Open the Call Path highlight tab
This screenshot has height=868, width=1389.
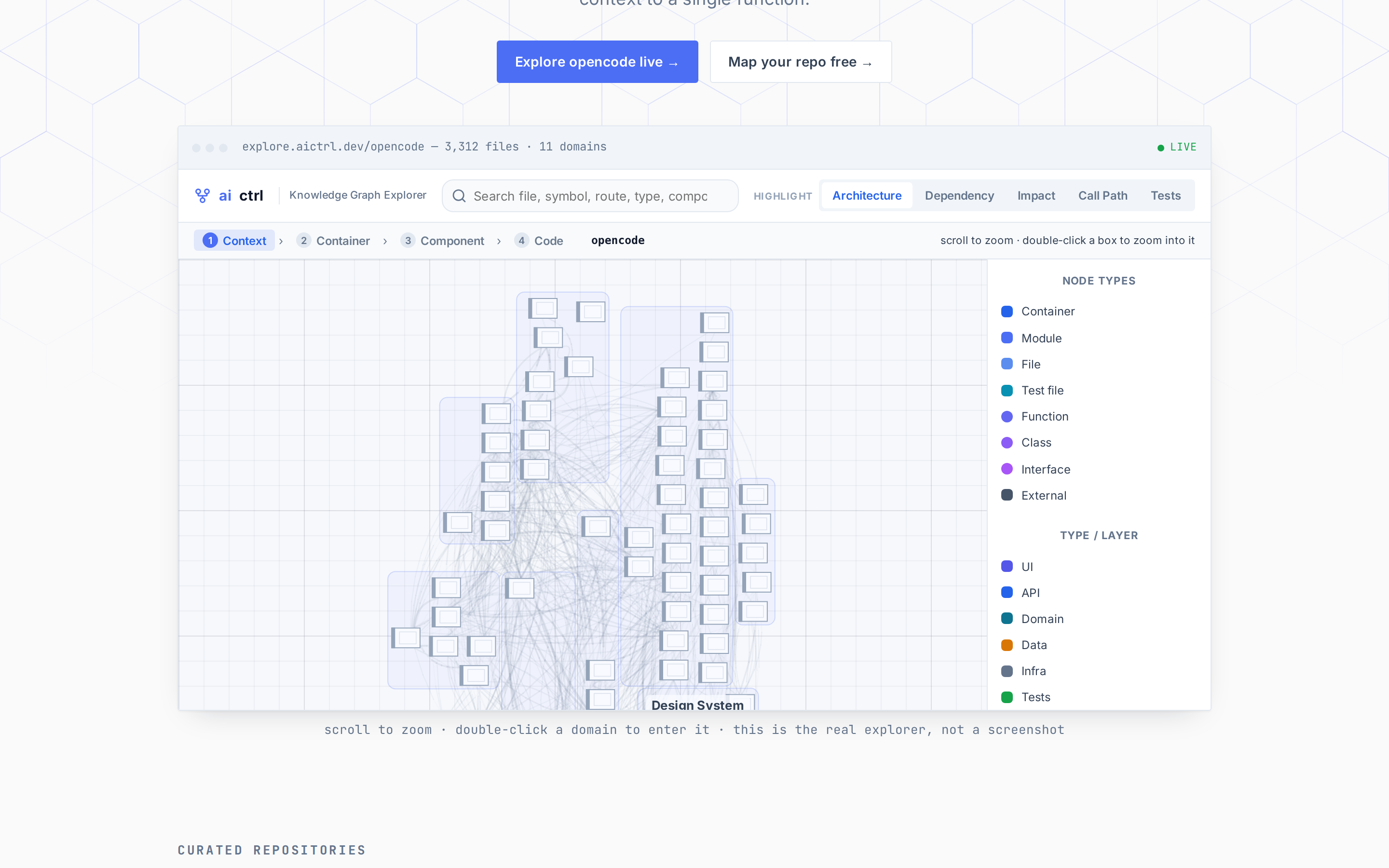[x=1103, y=196]
